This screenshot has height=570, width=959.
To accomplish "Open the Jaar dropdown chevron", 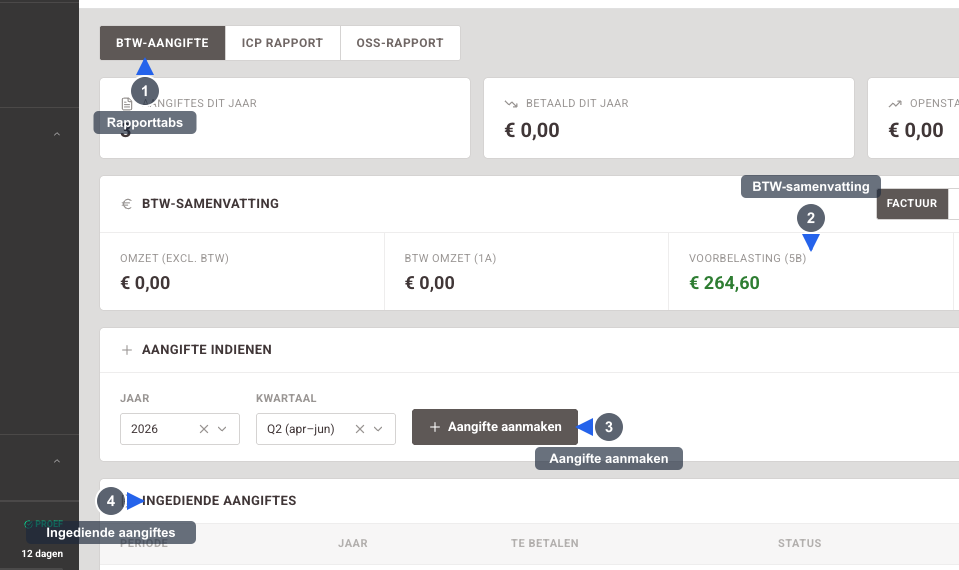I will point(223,429).
